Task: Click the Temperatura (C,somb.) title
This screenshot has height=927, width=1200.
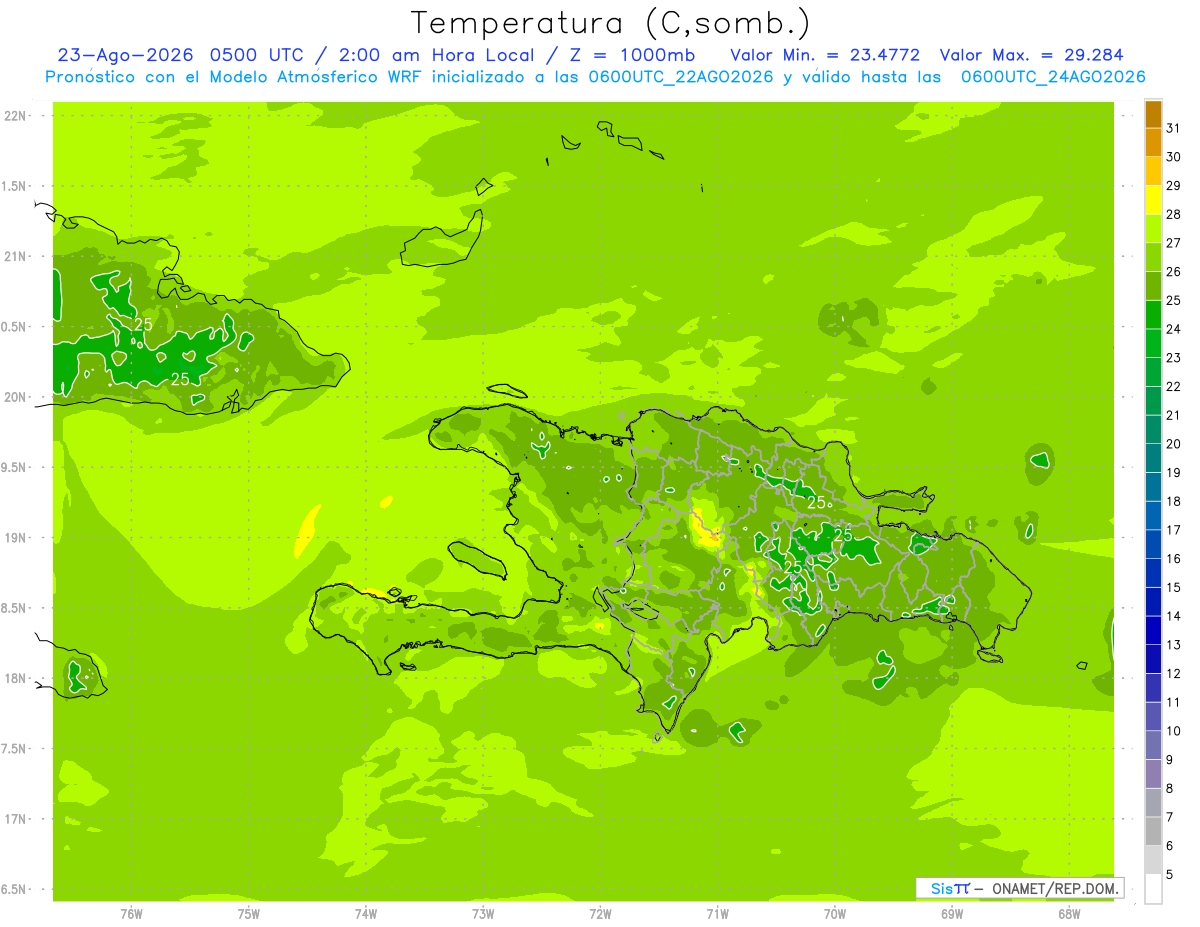Action: tap(610, 22)
